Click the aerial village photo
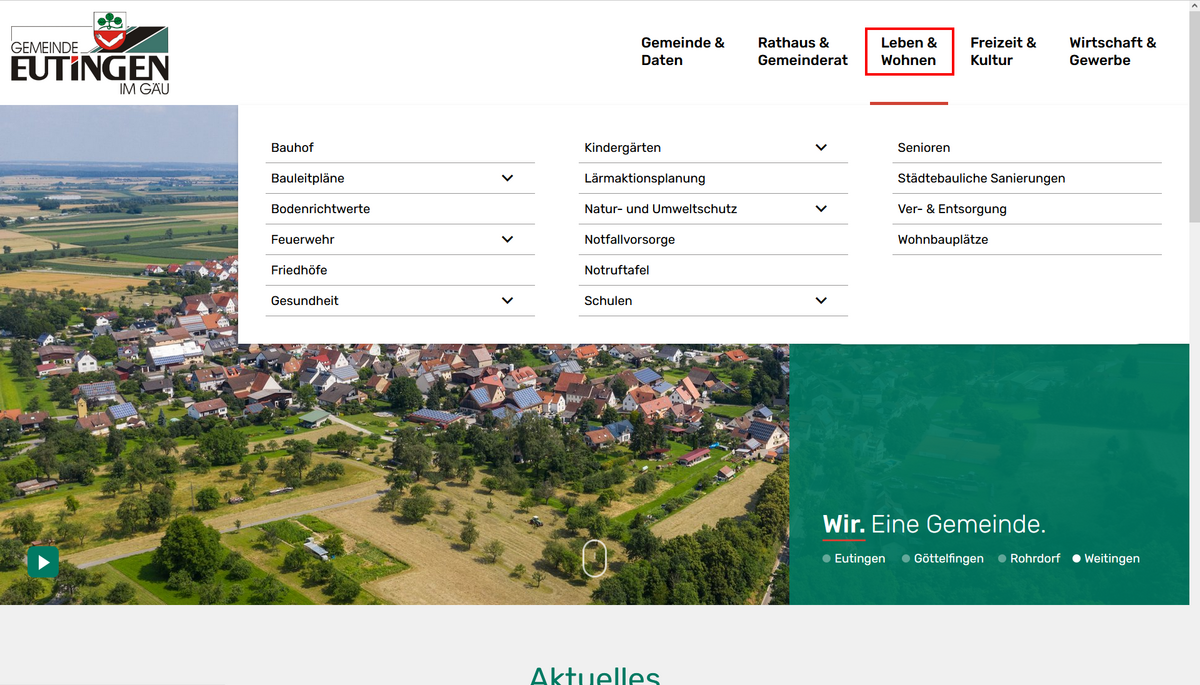The height and width of the screenshot is (685, 1200). pos(394,474)
